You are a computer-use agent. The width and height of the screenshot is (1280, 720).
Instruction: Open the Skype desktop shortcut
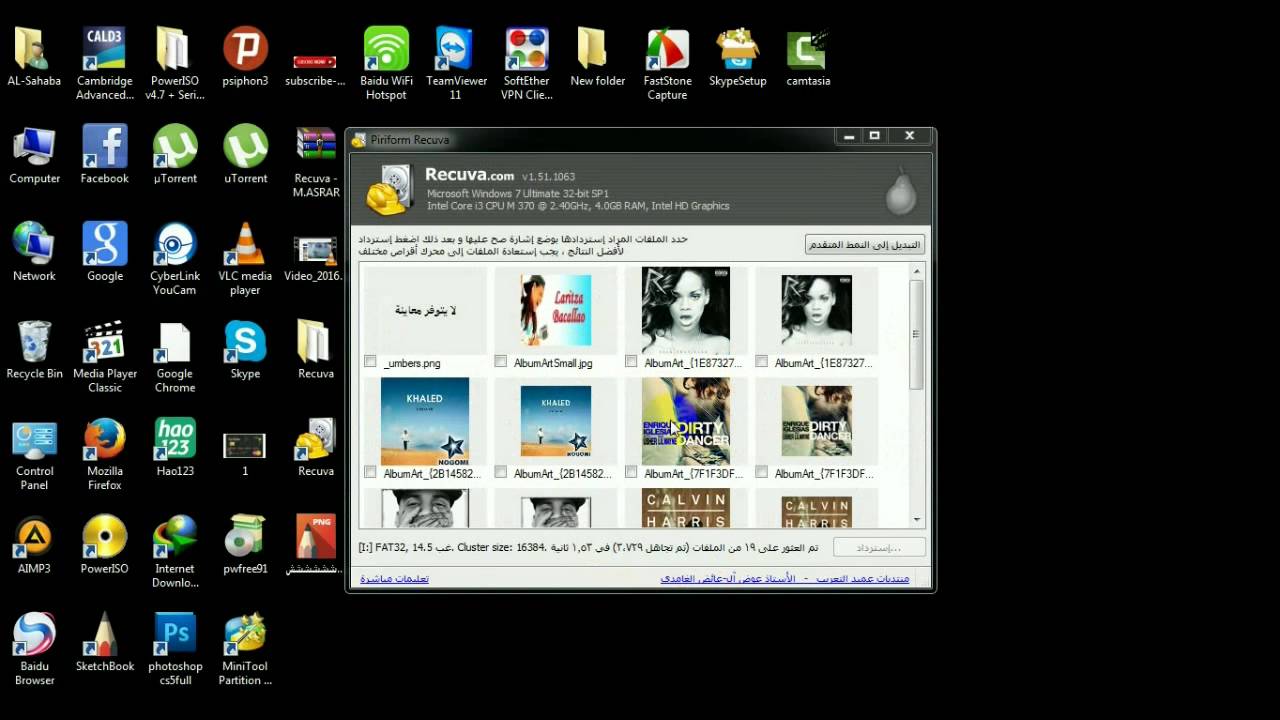pos(245,351)
